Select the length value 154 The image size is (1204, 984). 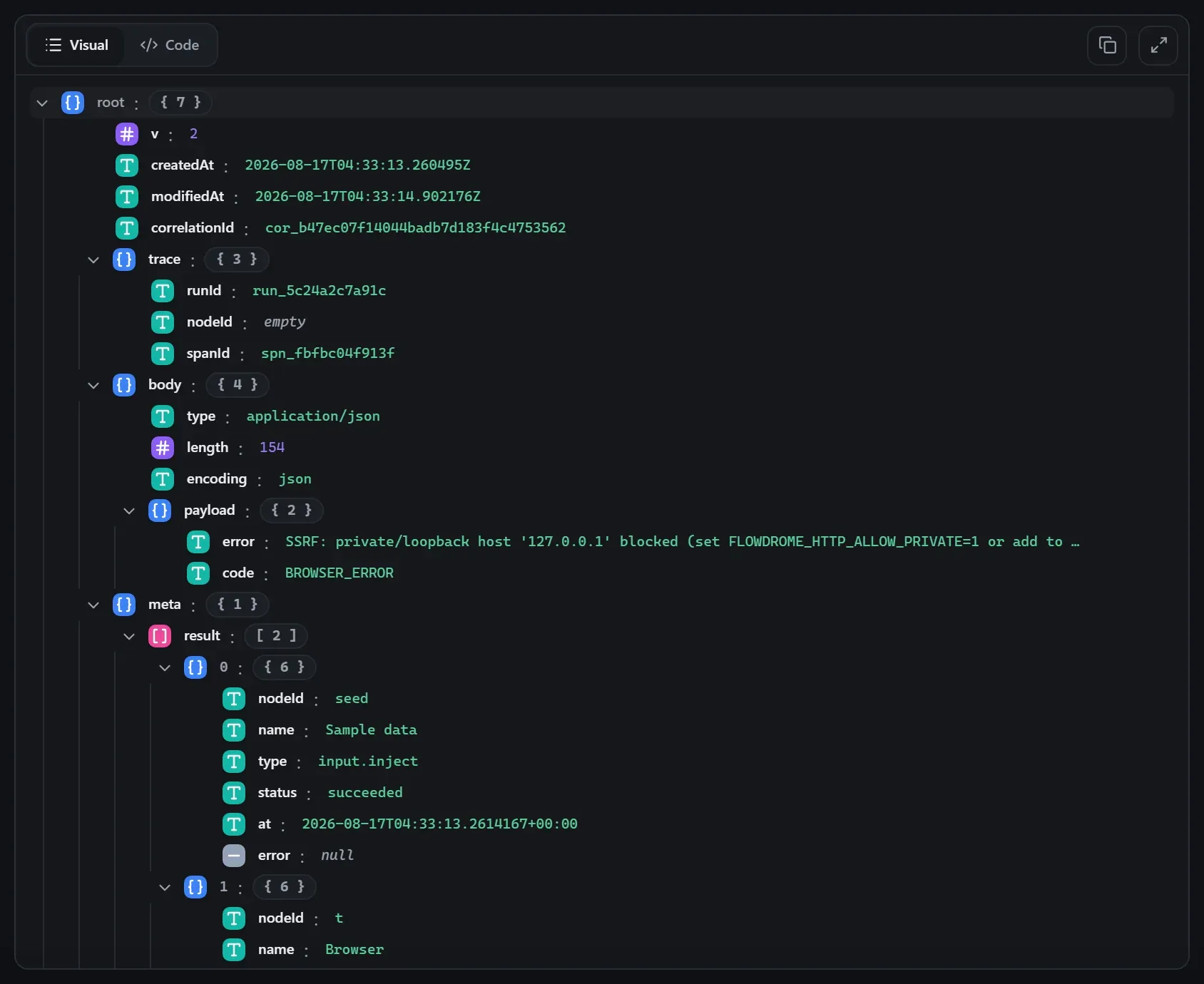[x=272, y=448]
